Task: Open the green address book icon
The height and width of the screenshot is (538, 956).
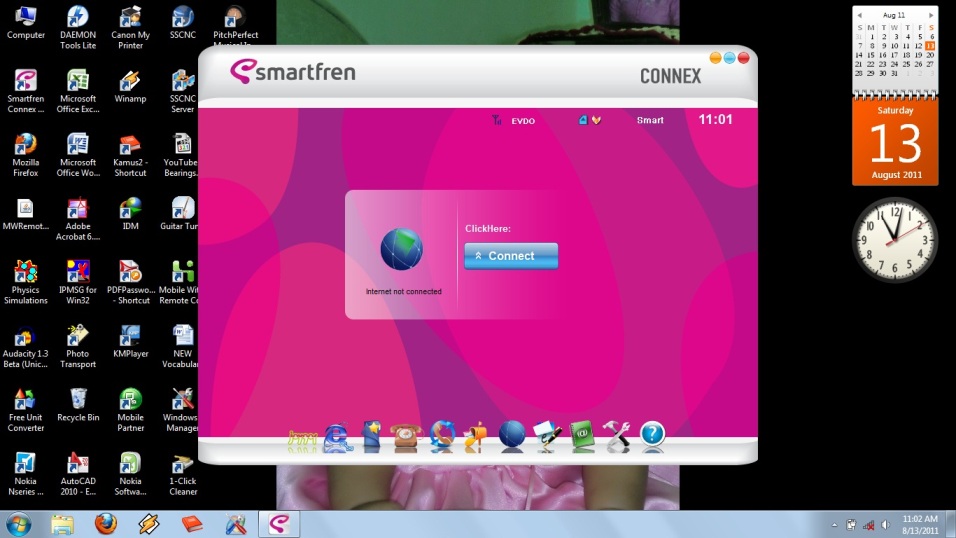Action: (x=582, y=436)
